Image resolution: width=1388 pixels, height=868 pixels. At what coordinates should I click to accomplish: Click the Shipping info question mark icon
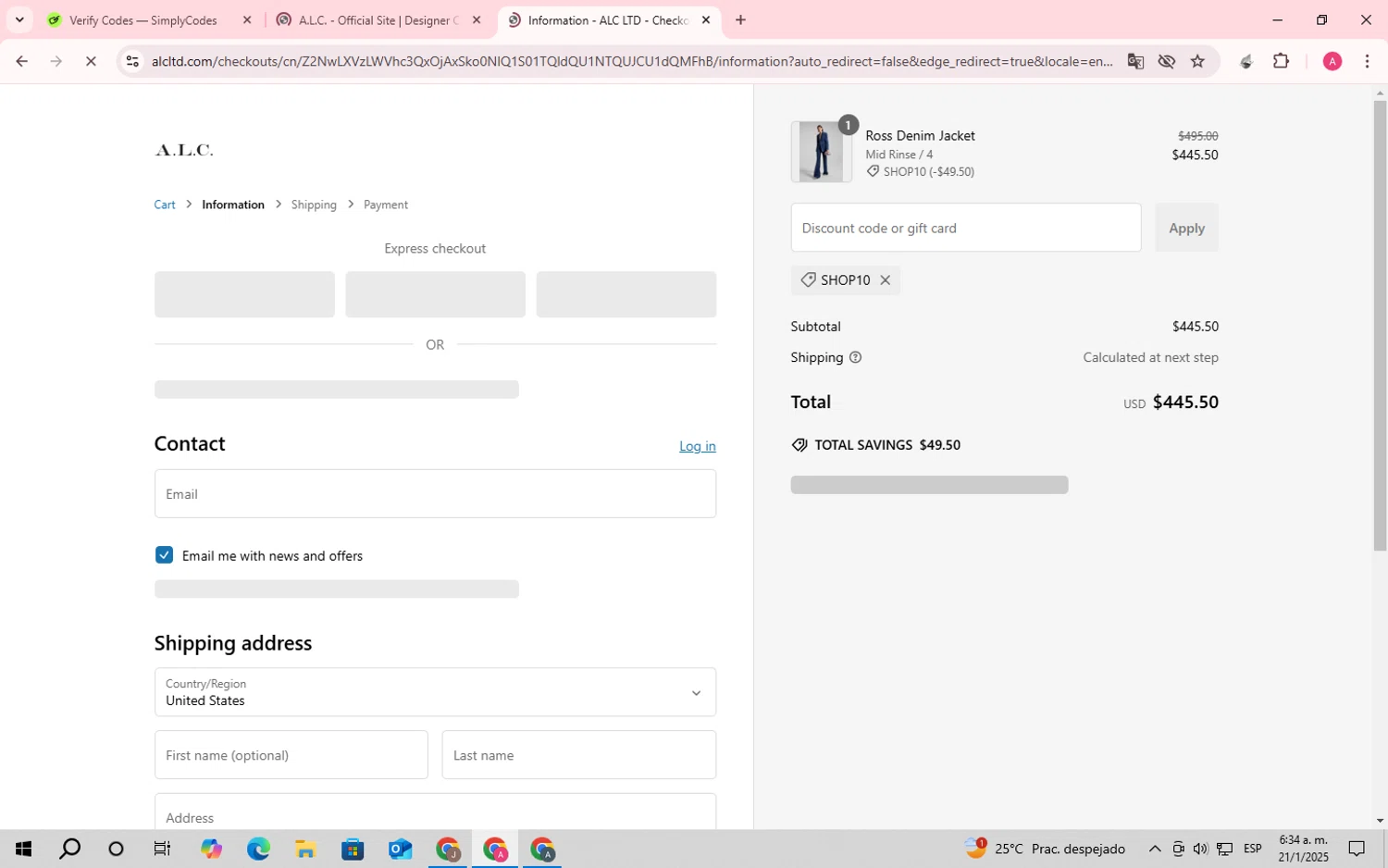coord(855,357)
